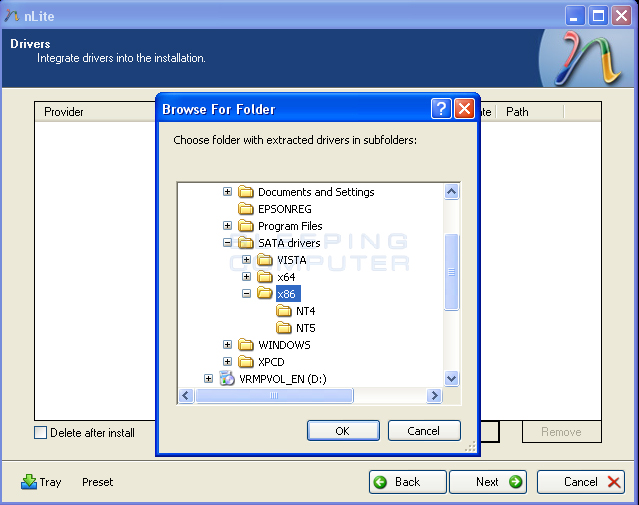Enable the Delete after install checkbox
Screen dimensions: 639x505
click(x=40, y=432)
